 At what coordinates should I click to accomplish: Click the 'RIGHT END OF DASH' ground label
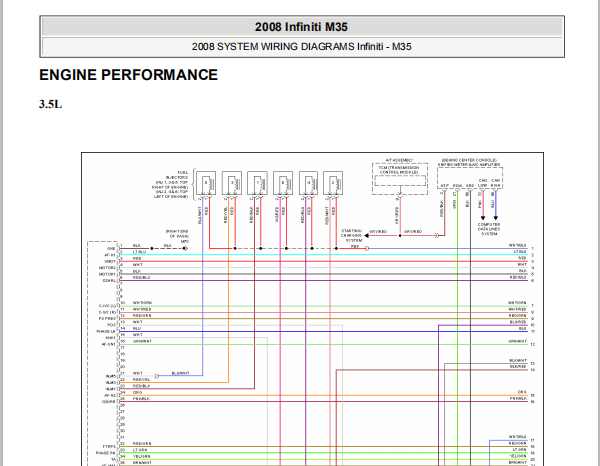pyautogui.click(x=177, y=234)
